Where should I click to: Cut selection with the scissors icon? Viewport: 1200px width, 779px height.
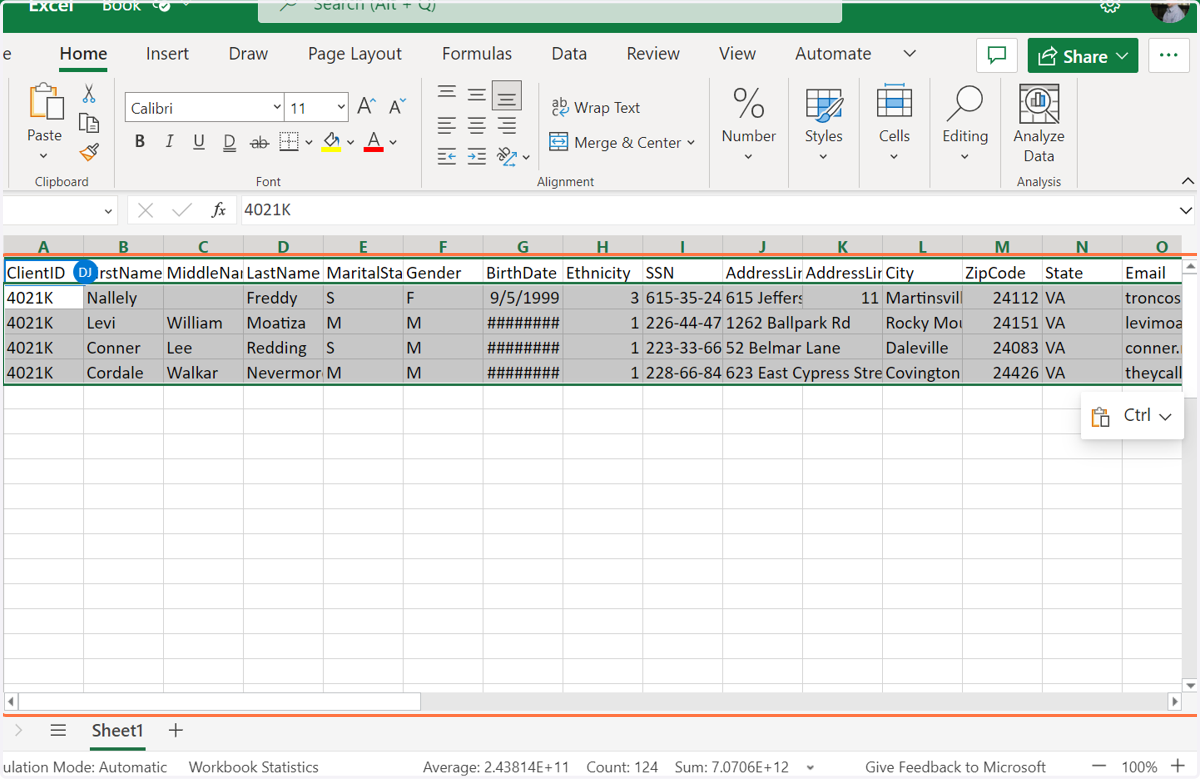pyautogui.click(x=89, y=94)
